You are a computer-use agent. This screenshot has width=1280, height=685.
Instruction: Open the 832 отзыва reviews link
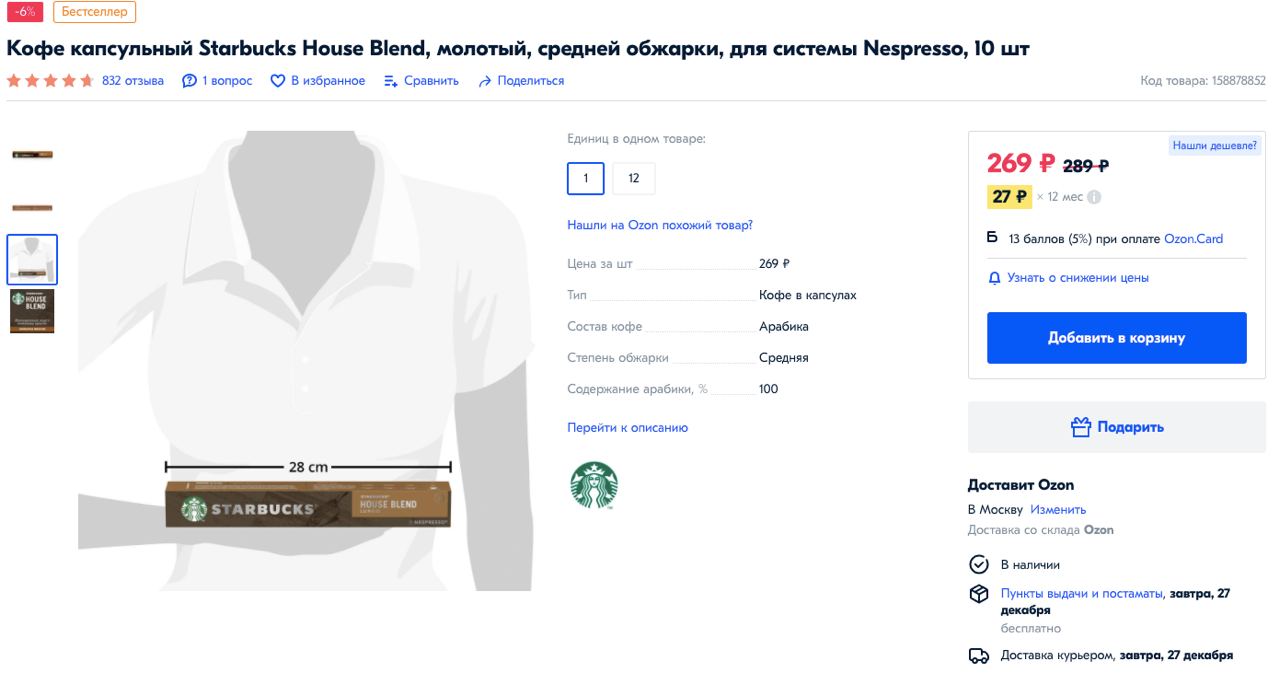click(133, 81)
